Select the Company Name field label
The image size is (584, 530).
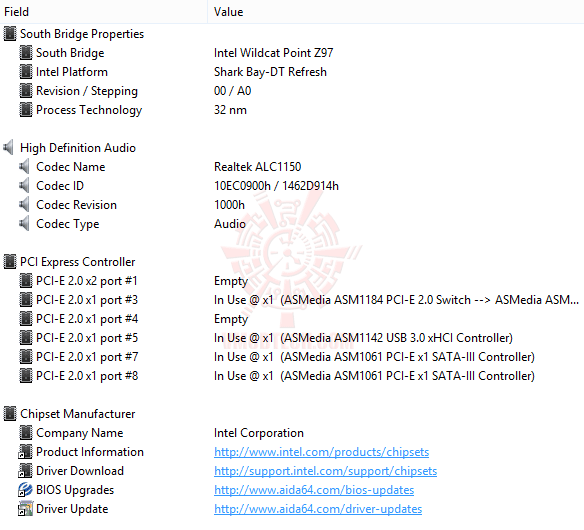80,433
